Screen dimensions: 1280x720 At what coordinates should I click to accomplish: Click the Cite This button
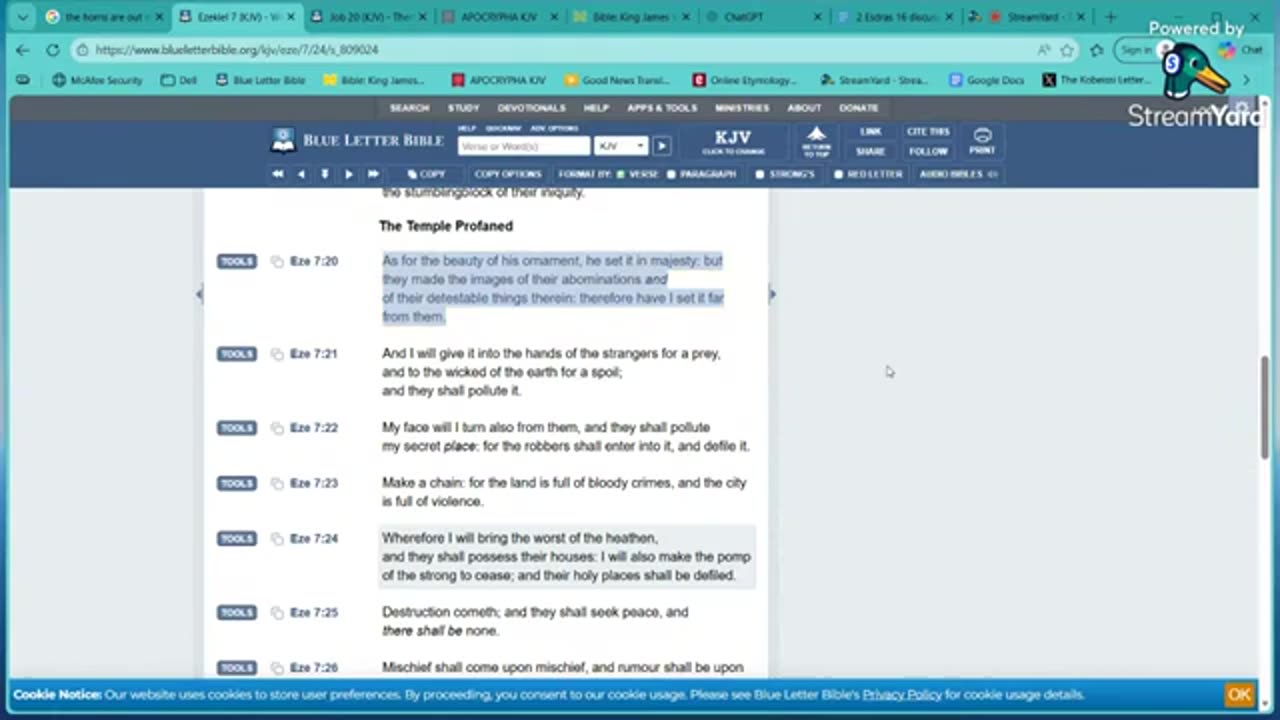(x=928, y=132)
